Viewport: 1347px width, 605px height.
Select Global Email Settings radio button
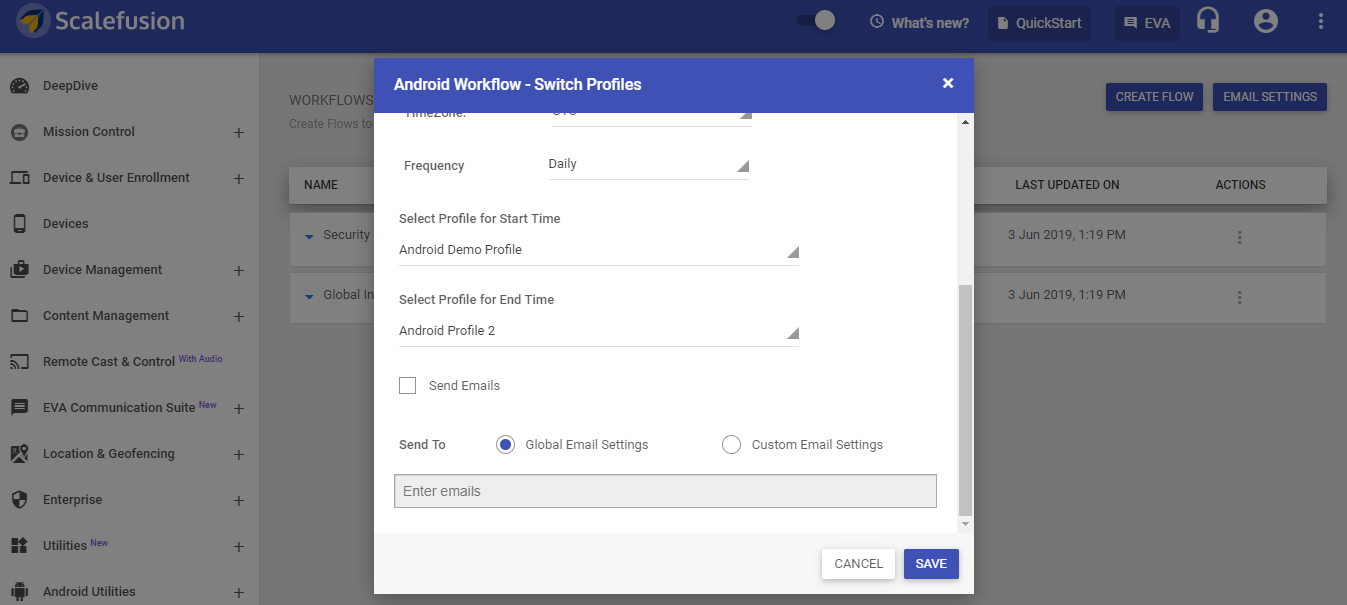(x=505, y=445)
